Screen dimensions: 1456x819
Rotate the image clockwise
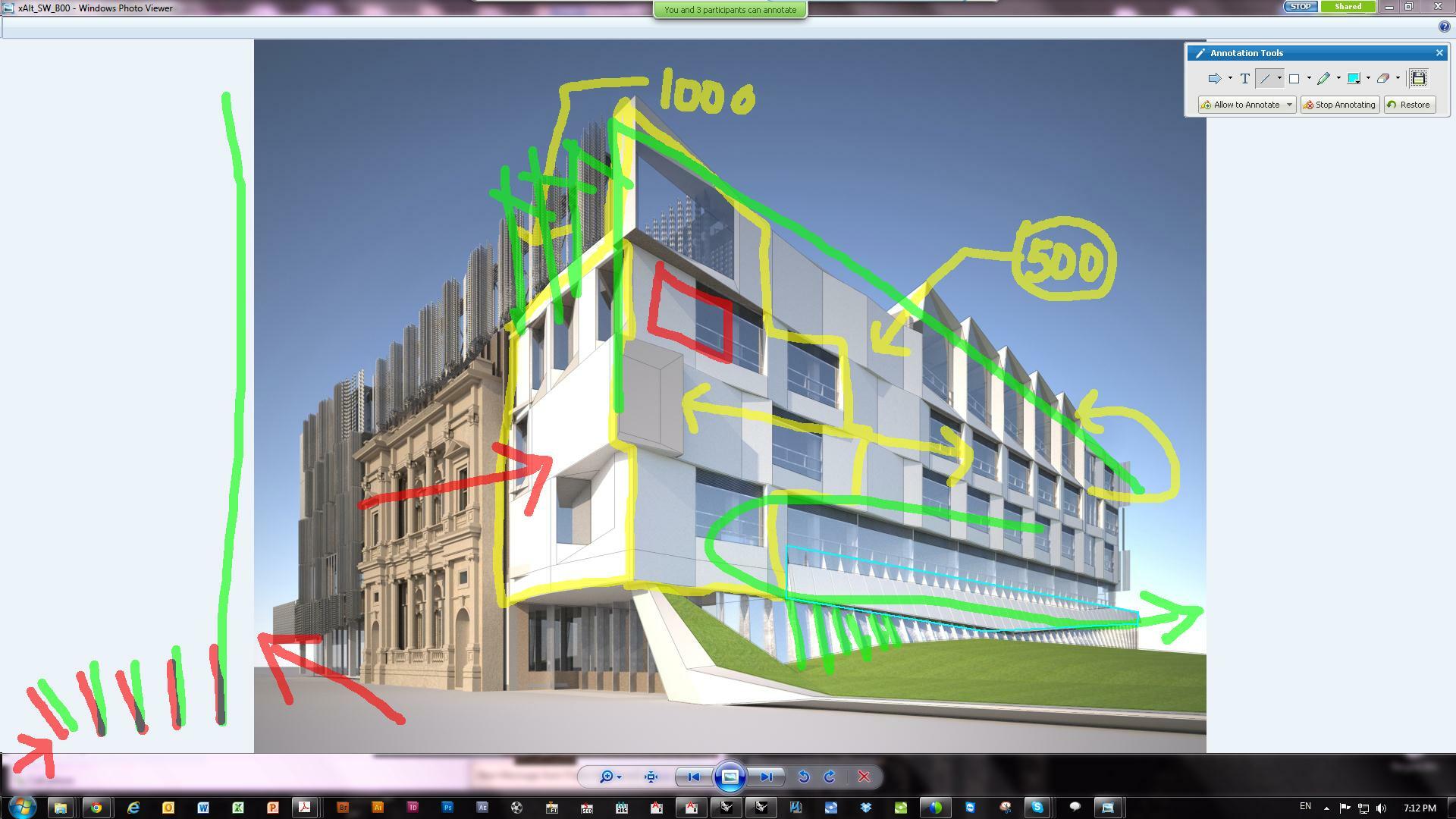pyautogui.click(x=830, y=777)
